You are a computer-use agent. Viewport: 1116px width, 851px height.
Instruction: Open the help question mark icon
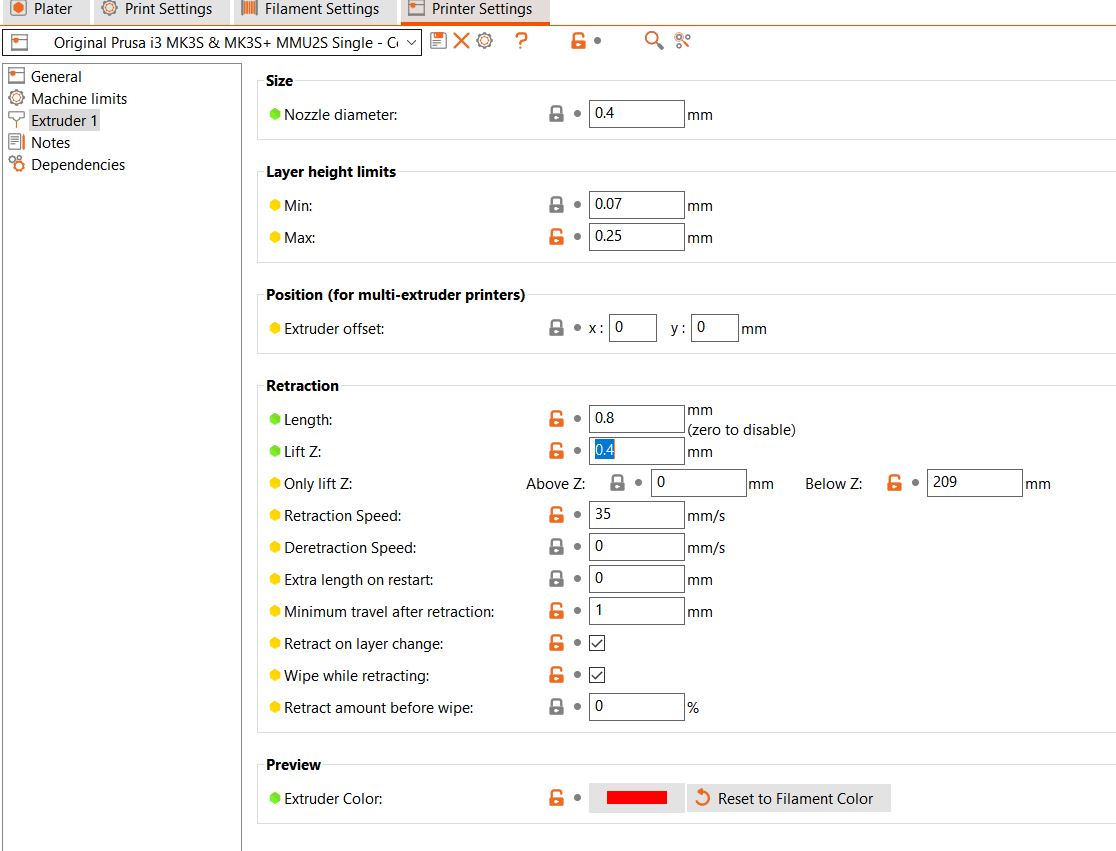pyautogui.click(x=521, y=41)
